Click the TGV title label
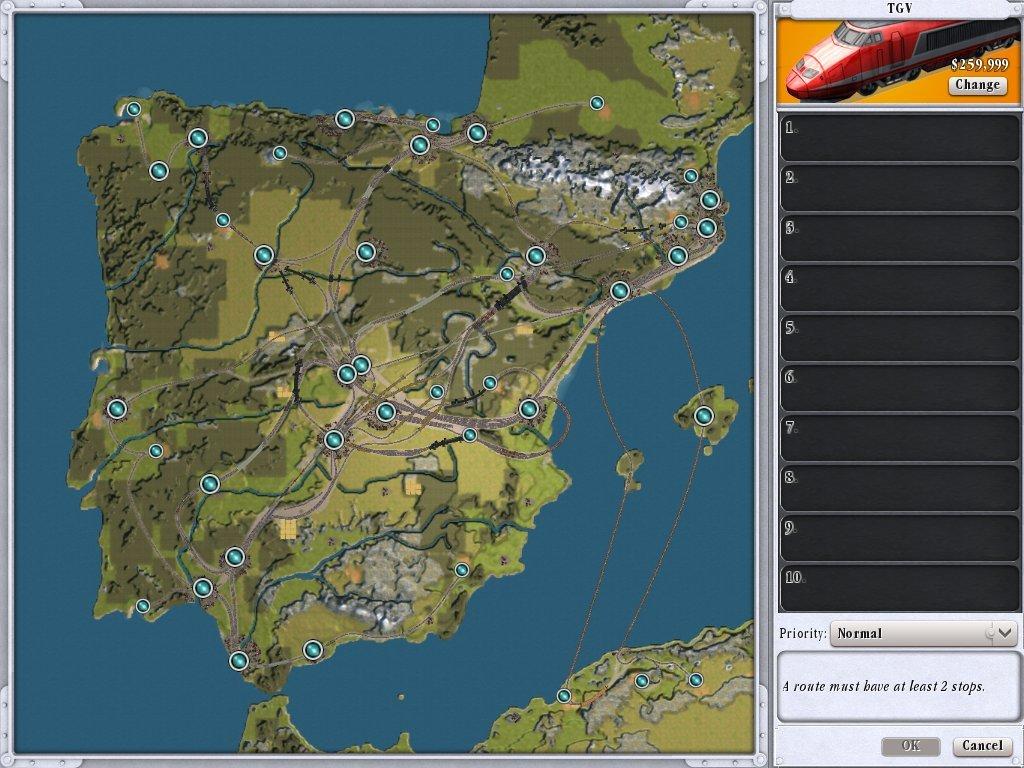This screenshot has height=768, width=1024. [x=899, y=8]
